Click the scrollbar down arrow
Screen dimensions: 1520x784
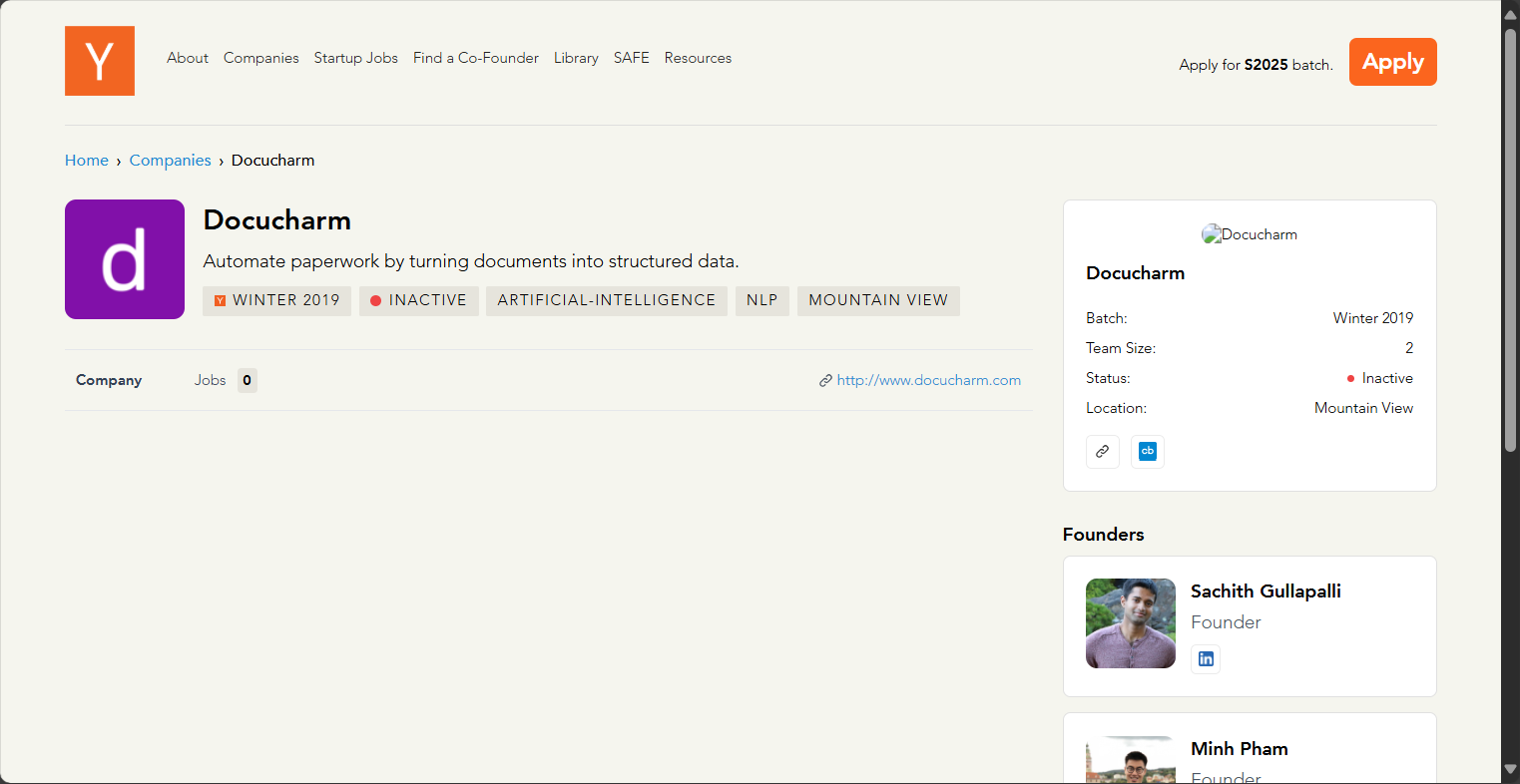pyautogui.click(x=1511, y=771)
